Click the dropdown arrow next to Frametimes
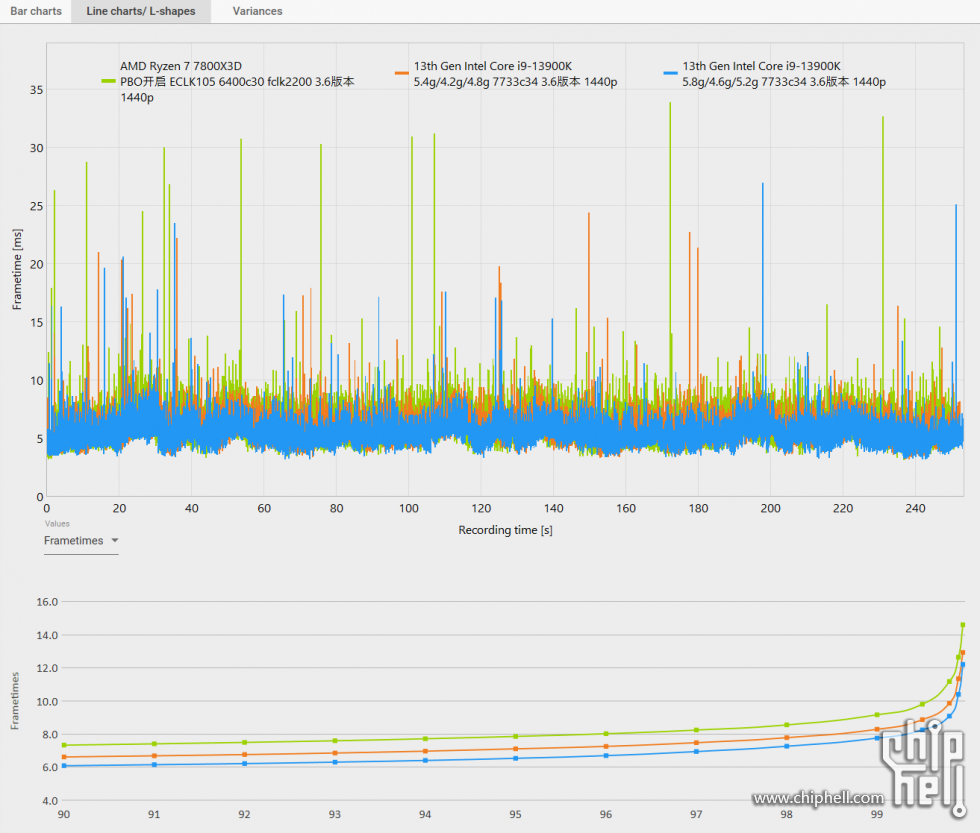980x833 pixels. [114, 541]
